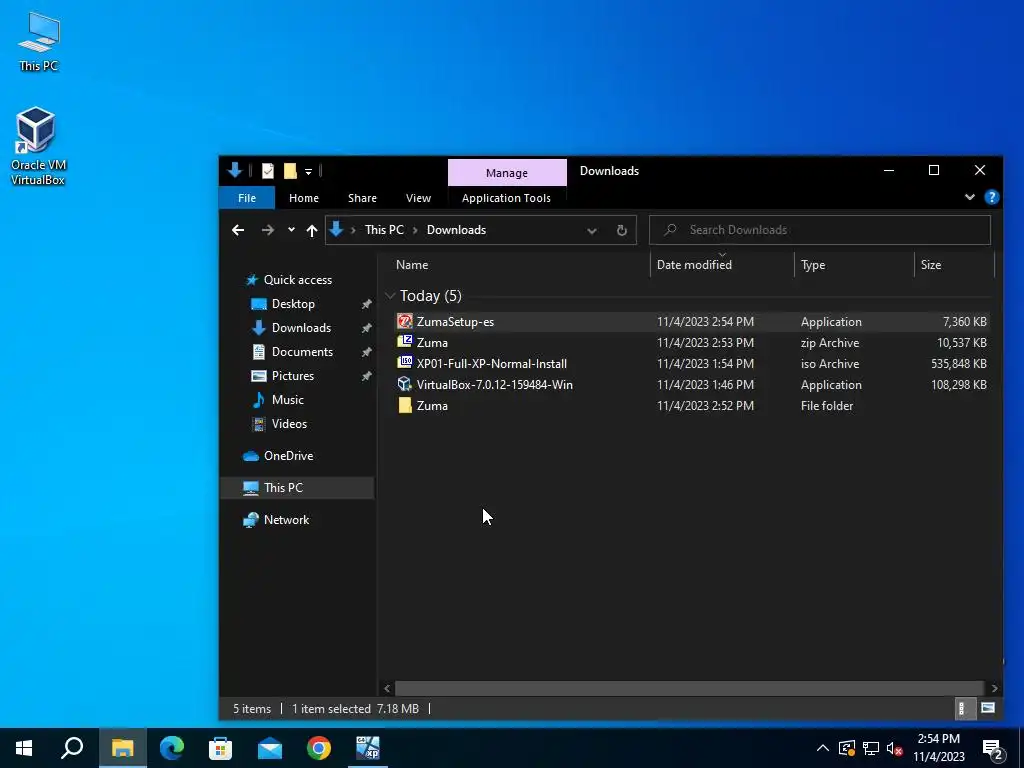Switch to Large icons view layout

pyautogui.click(x=988, y=709)
